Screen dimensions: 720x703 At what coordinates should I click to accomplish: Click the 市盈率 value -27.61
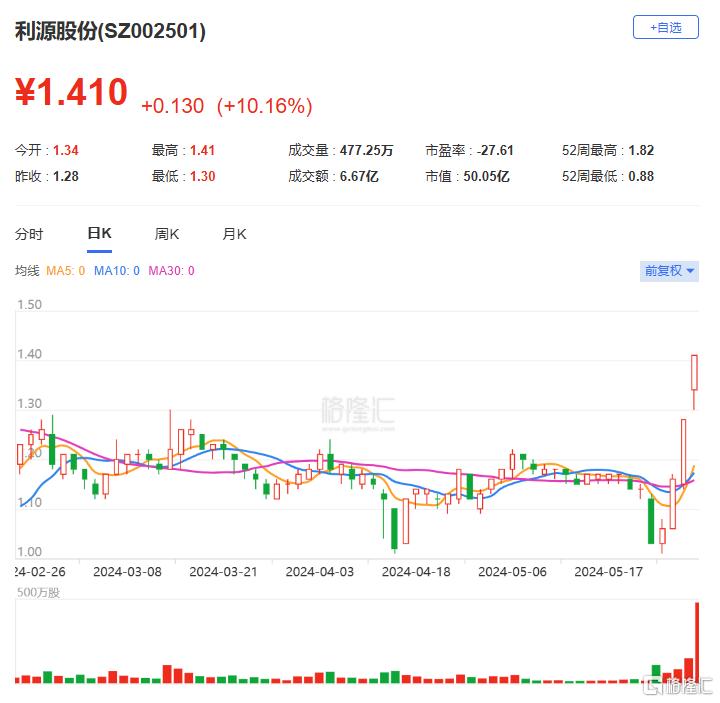[495, 151]
